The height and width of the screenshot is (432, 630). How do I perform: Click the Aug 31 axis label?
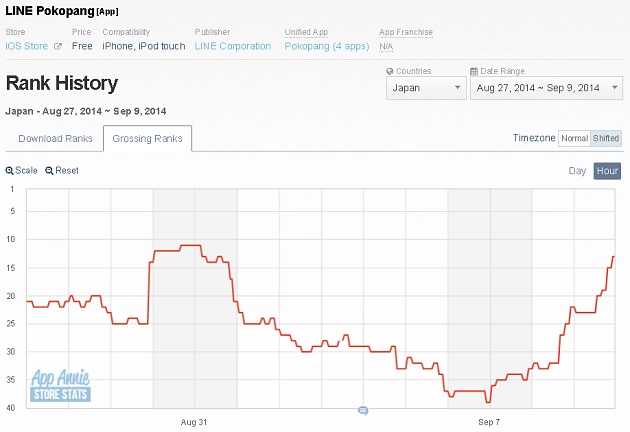pyautogui.click(x=194, y=422)
